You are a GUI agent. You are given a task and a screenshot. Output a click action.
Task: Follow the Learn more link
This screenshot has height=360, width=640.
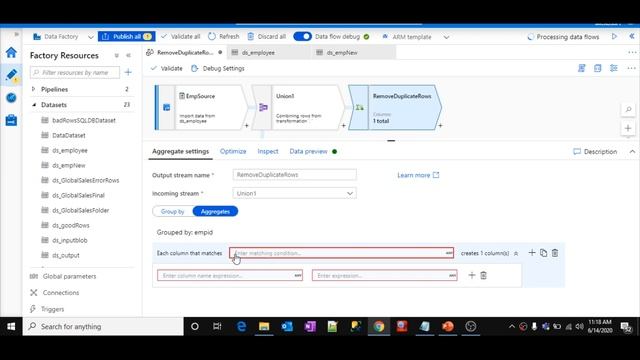click(x=418, y=175)
